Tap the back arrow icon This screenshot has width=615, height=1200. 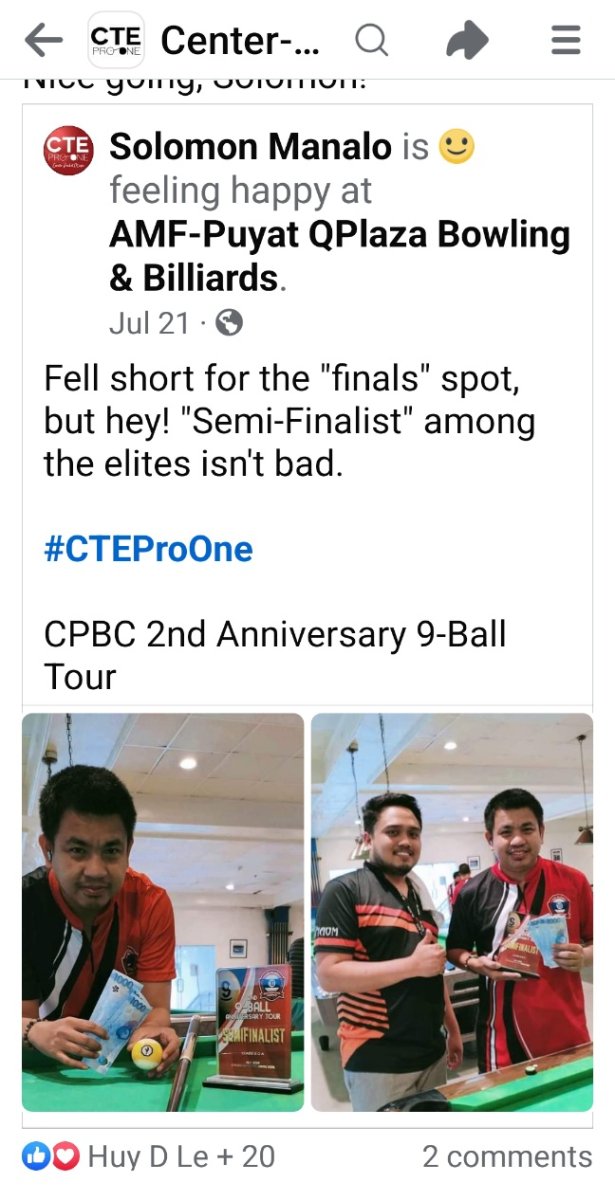click(43, 40)
